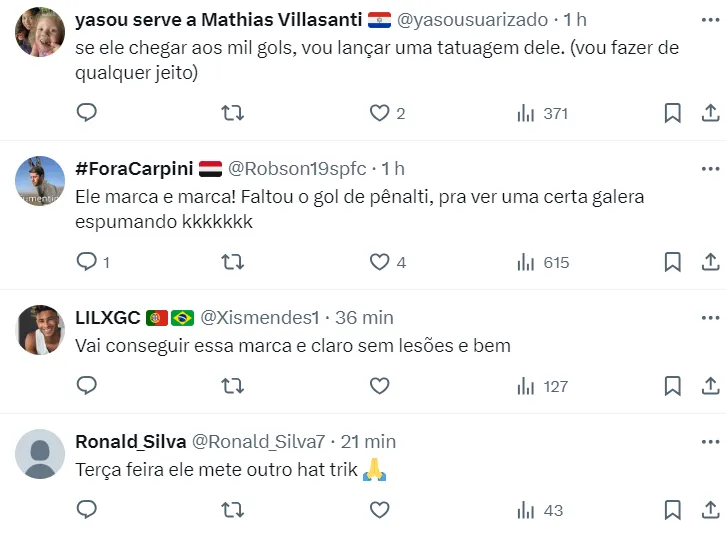The image size is (726, 537).
Task: Reply to yasou's tattoo tweet
Action: tap(87, 113)
